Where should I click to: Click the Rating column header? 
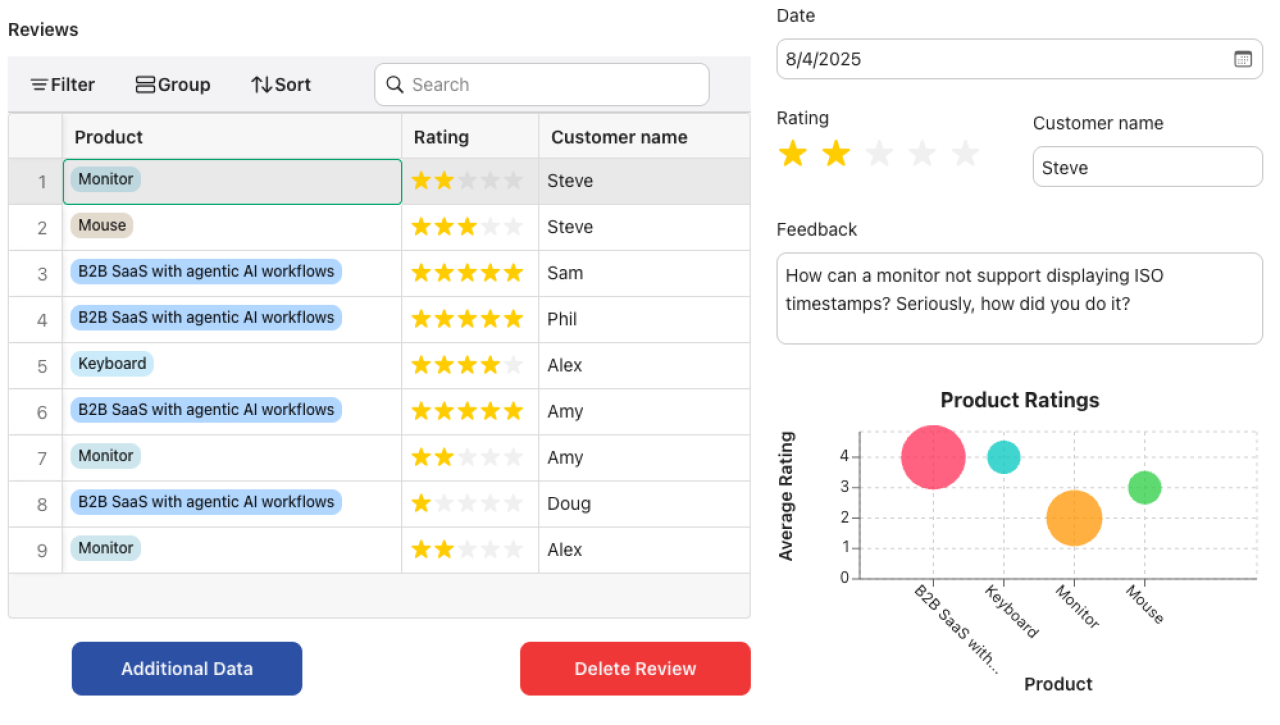click(x=441, y=137)
